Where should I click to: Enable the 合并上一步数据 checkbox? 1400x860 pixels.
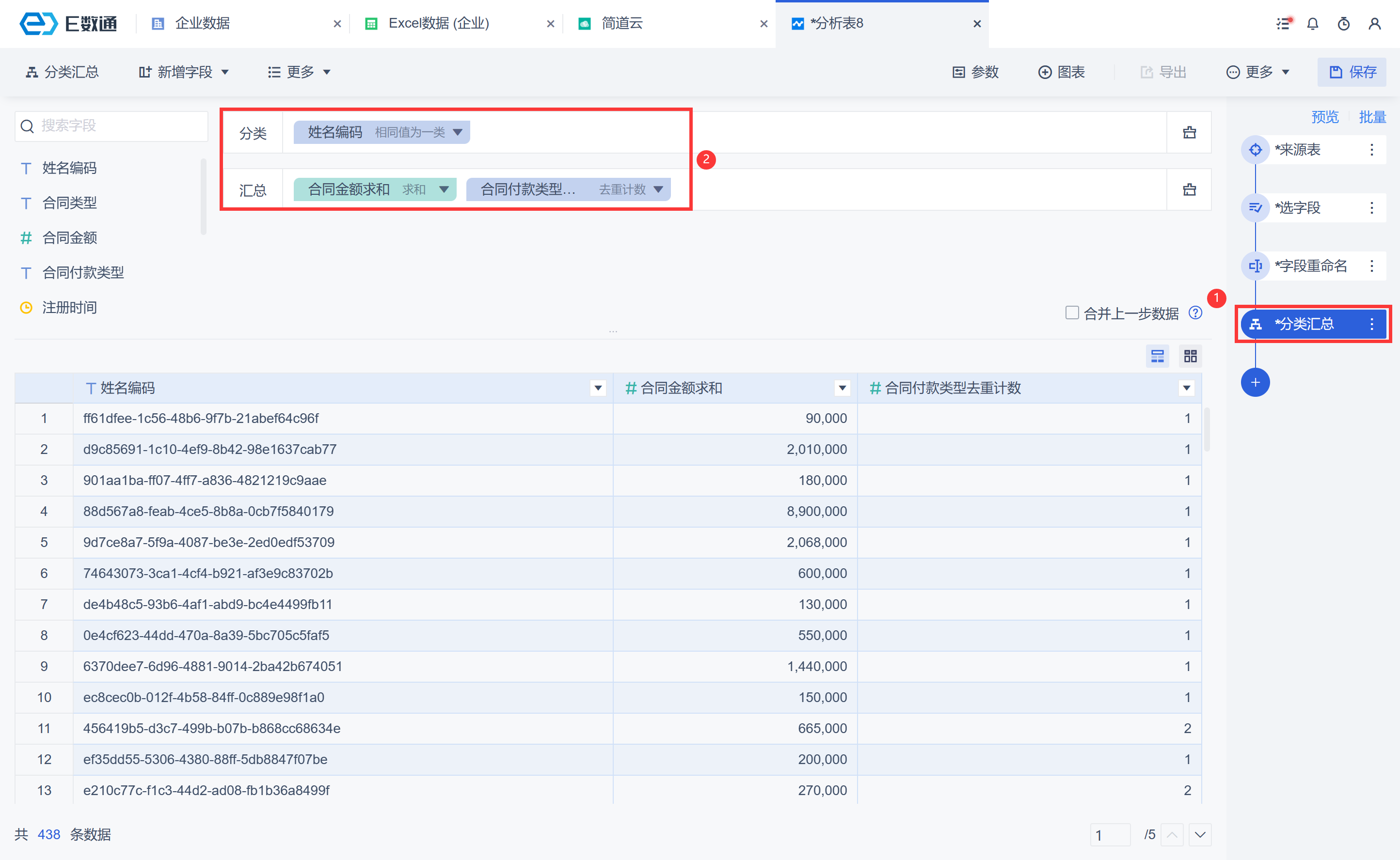1072,313
